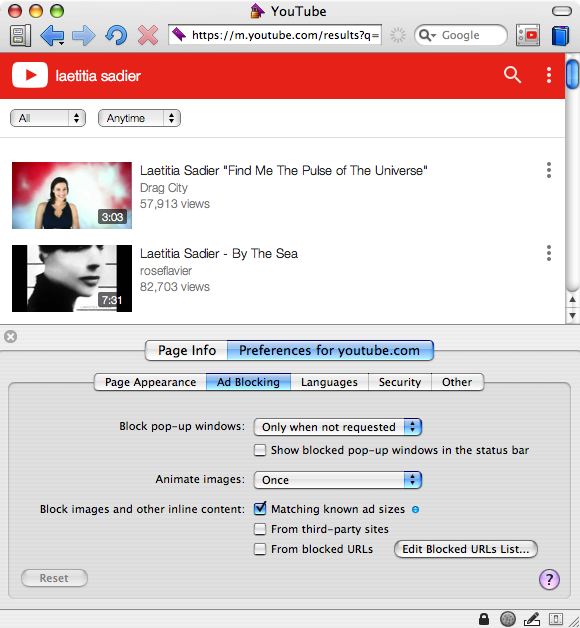
Task: Click the Reset button
Action: (x=54, y=578)
